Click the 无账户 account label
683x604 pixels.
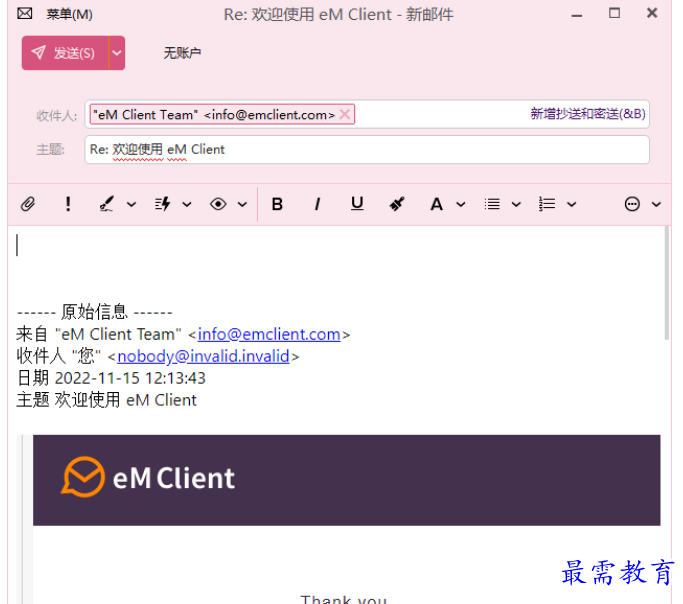pos(182,53)
